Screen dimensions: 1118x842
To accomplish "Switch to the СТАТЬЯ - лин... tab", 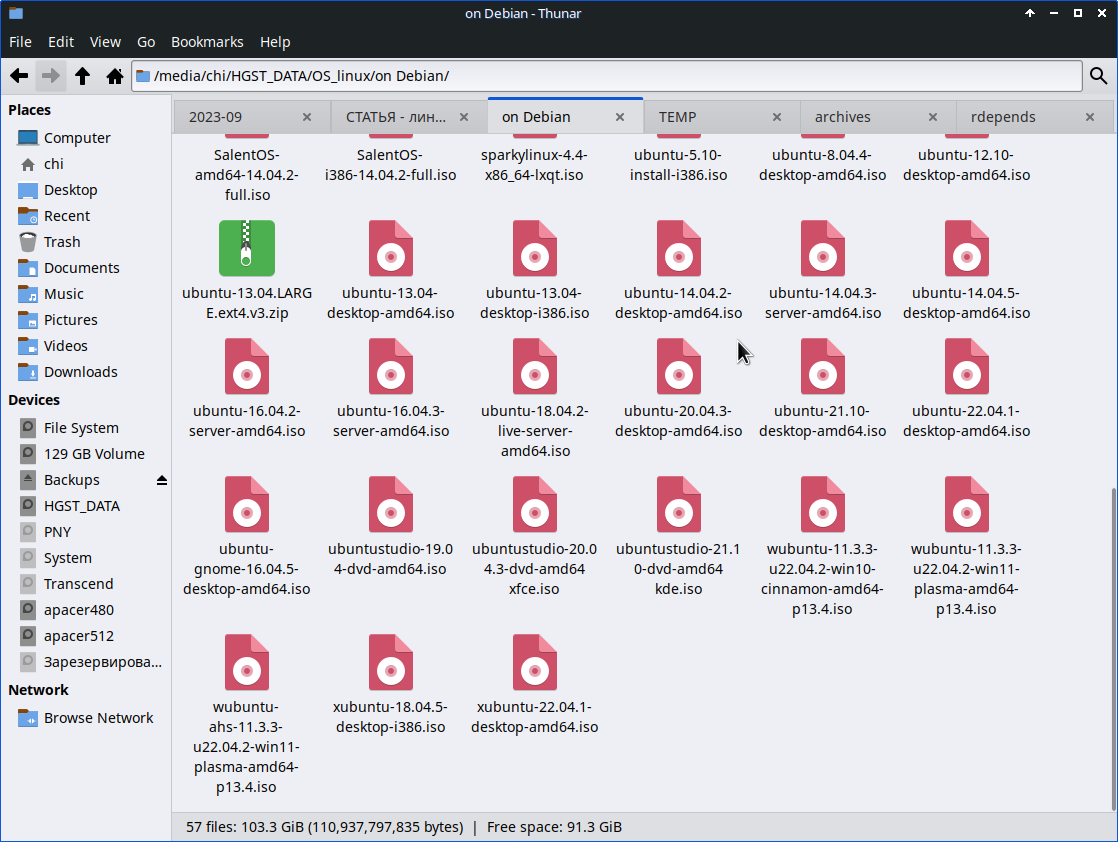I will click(x=408, y=117).
